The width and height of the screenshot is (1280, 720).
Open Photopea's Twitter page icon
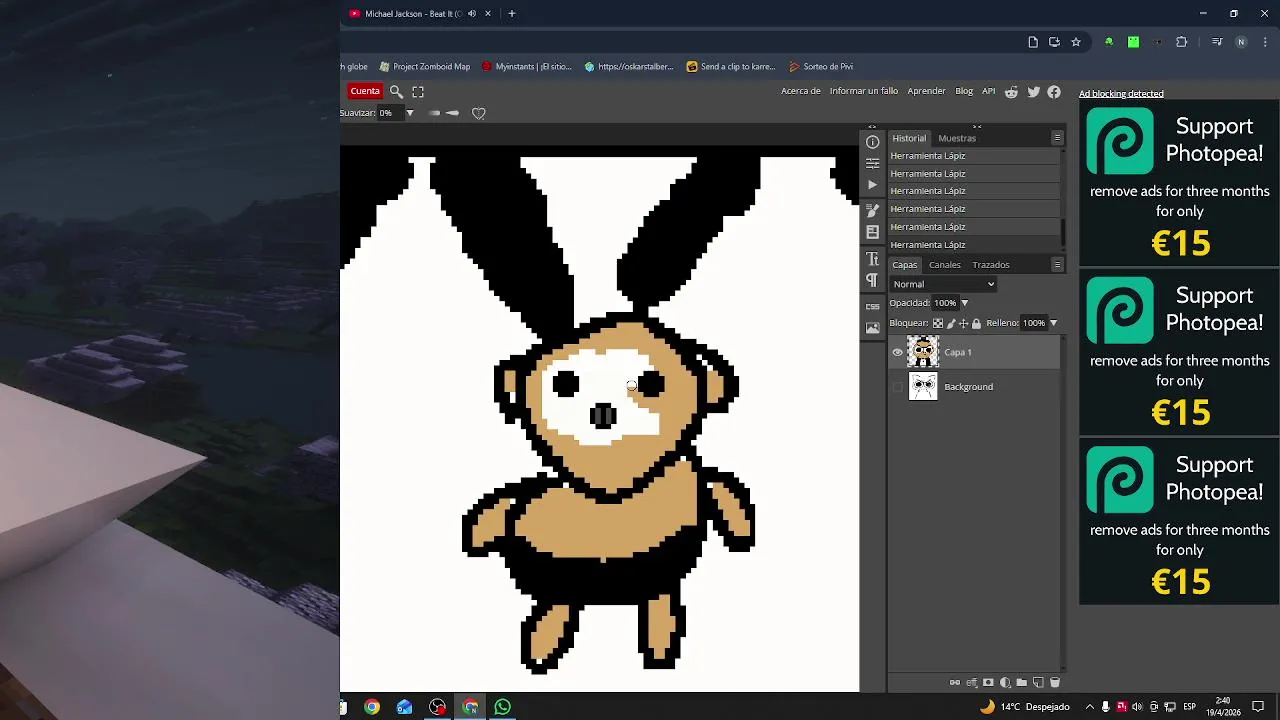coord(1033,91)
